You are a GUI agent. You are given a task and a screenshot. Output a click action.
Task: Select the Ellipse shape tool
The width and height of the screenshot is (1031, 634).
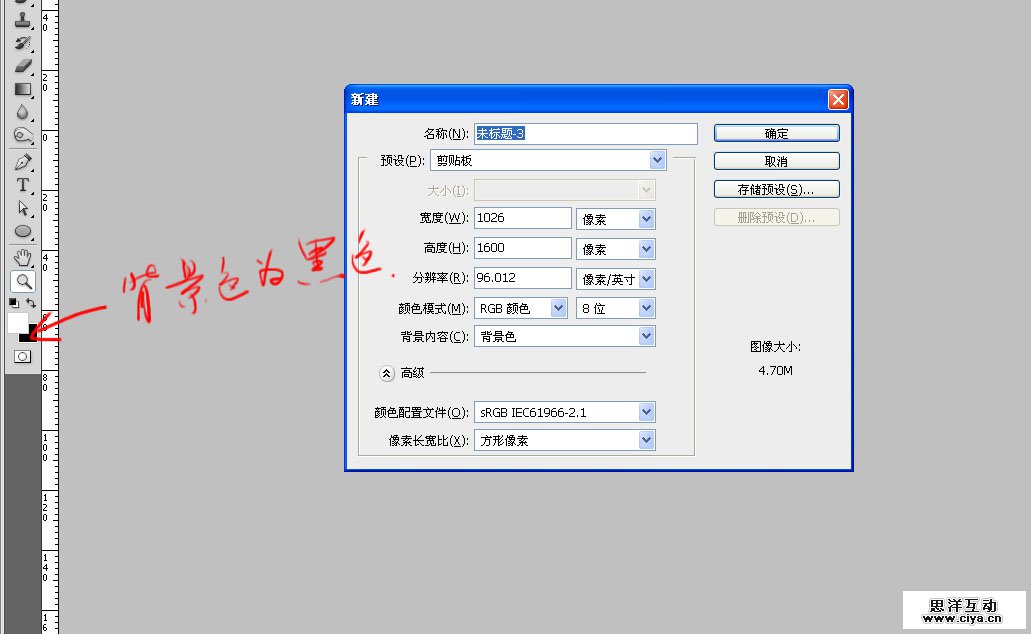(23, 232)
